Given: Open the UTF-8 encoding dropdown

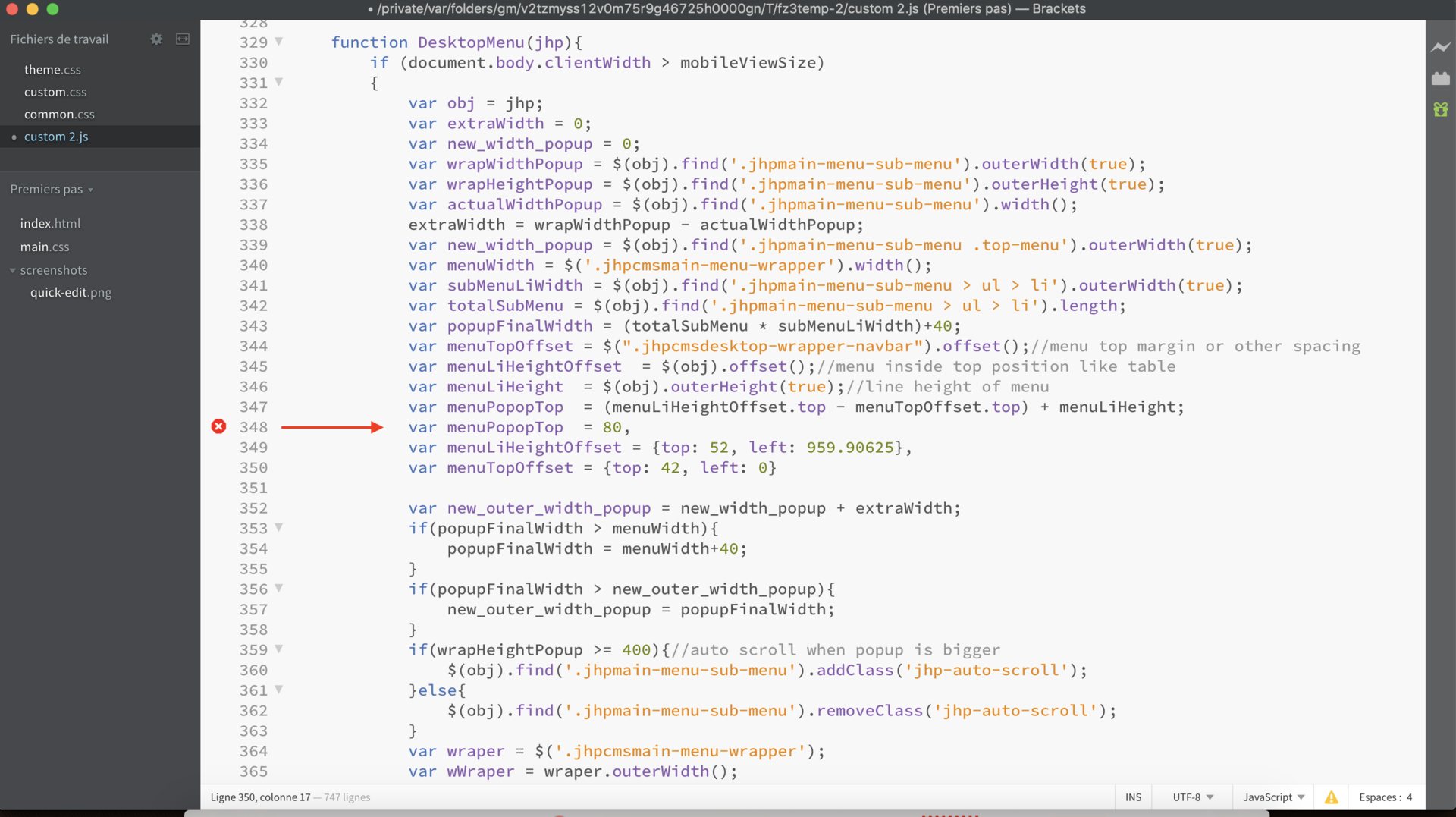Looking at the screenshot, I should tap(1192, 797).
